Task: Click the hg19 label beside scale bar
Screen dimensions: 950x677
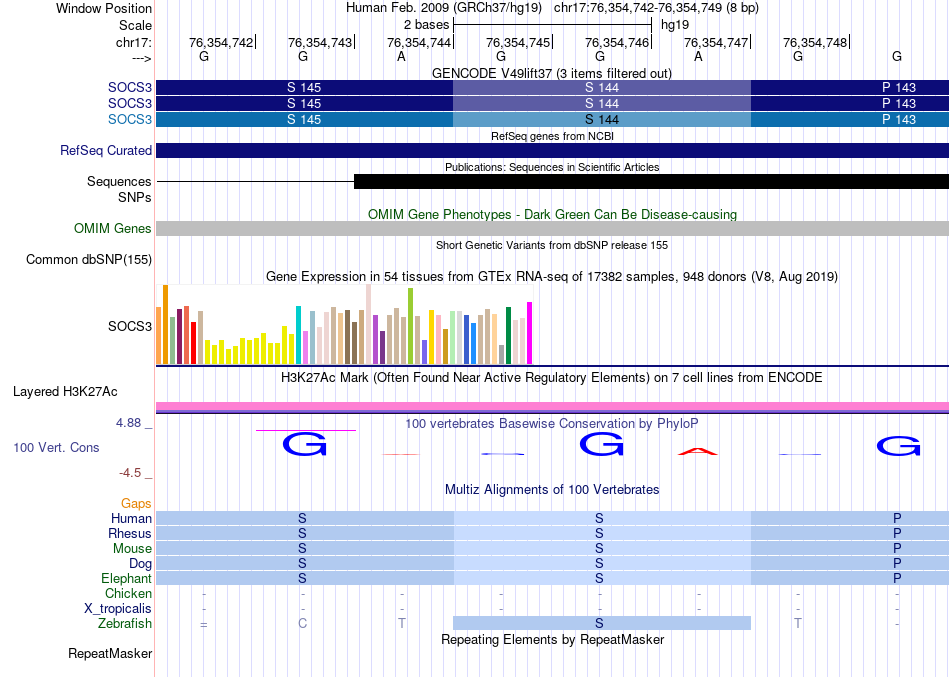Action: [x=674, y=25]
